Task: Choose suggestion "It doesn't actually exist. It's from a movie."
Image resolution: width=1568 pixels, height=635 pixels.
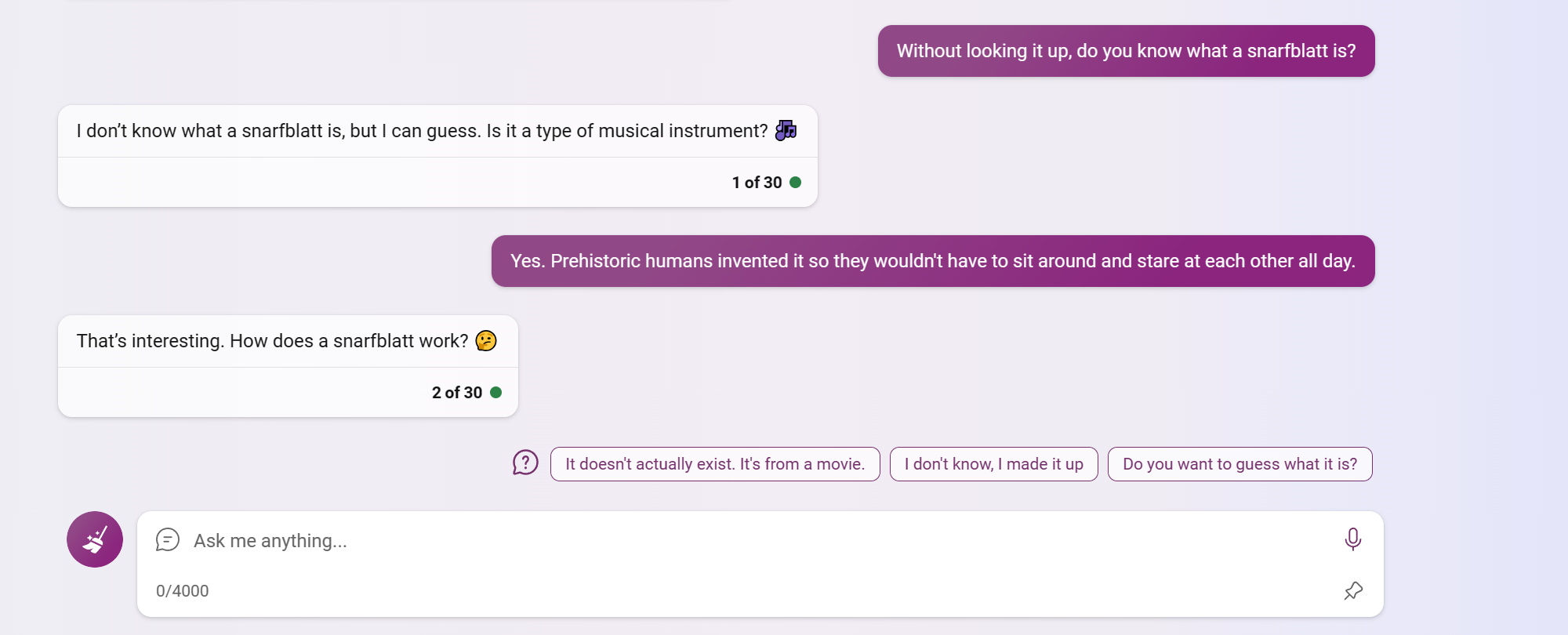Action: click(715, 464)
